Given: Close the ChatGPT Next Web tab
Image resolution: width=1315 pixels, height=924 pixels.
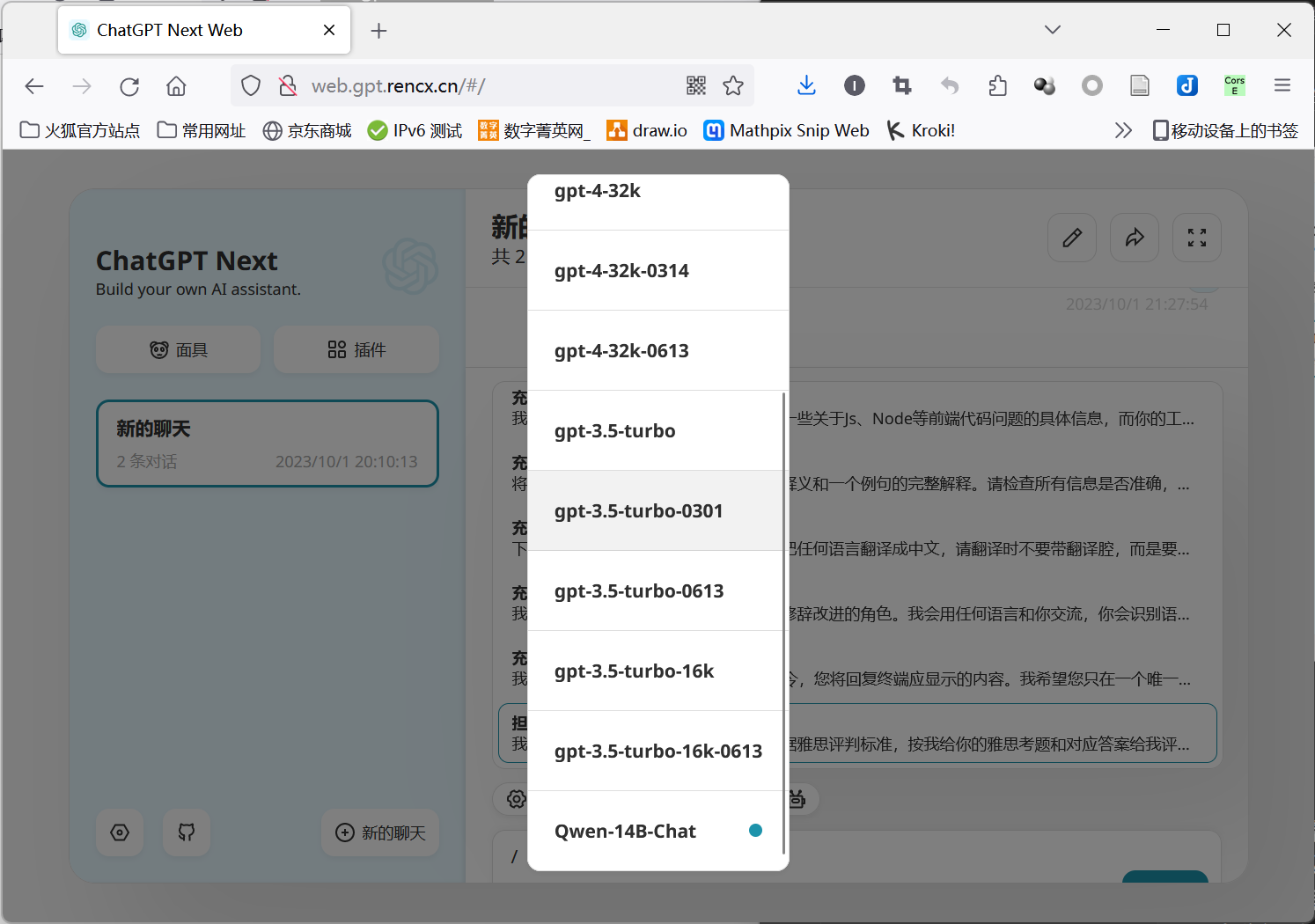Looking at the screenshot, I should (329, 30).
